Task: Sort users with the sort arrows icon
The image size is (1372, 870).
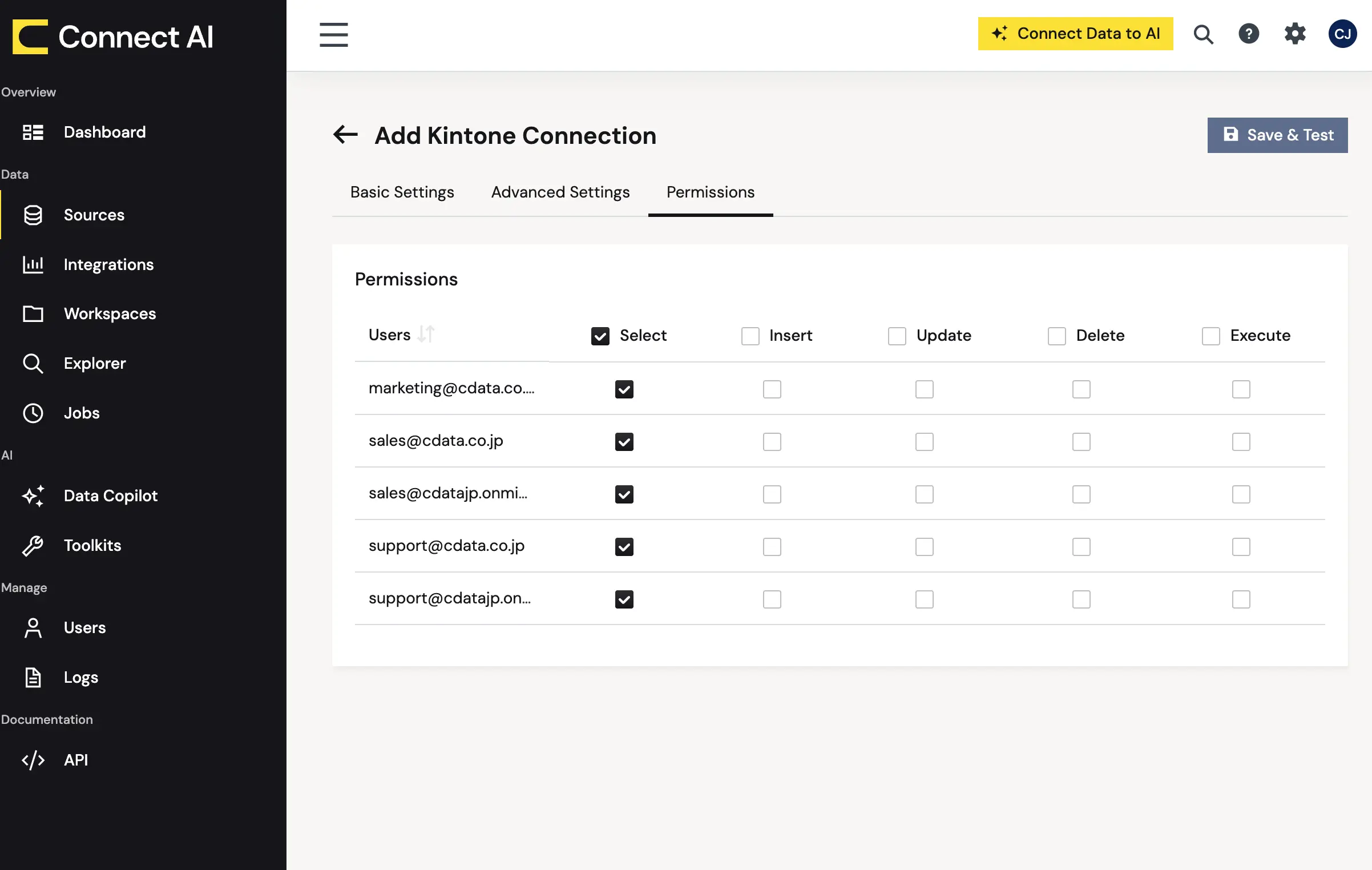Action: coord(426,334)
